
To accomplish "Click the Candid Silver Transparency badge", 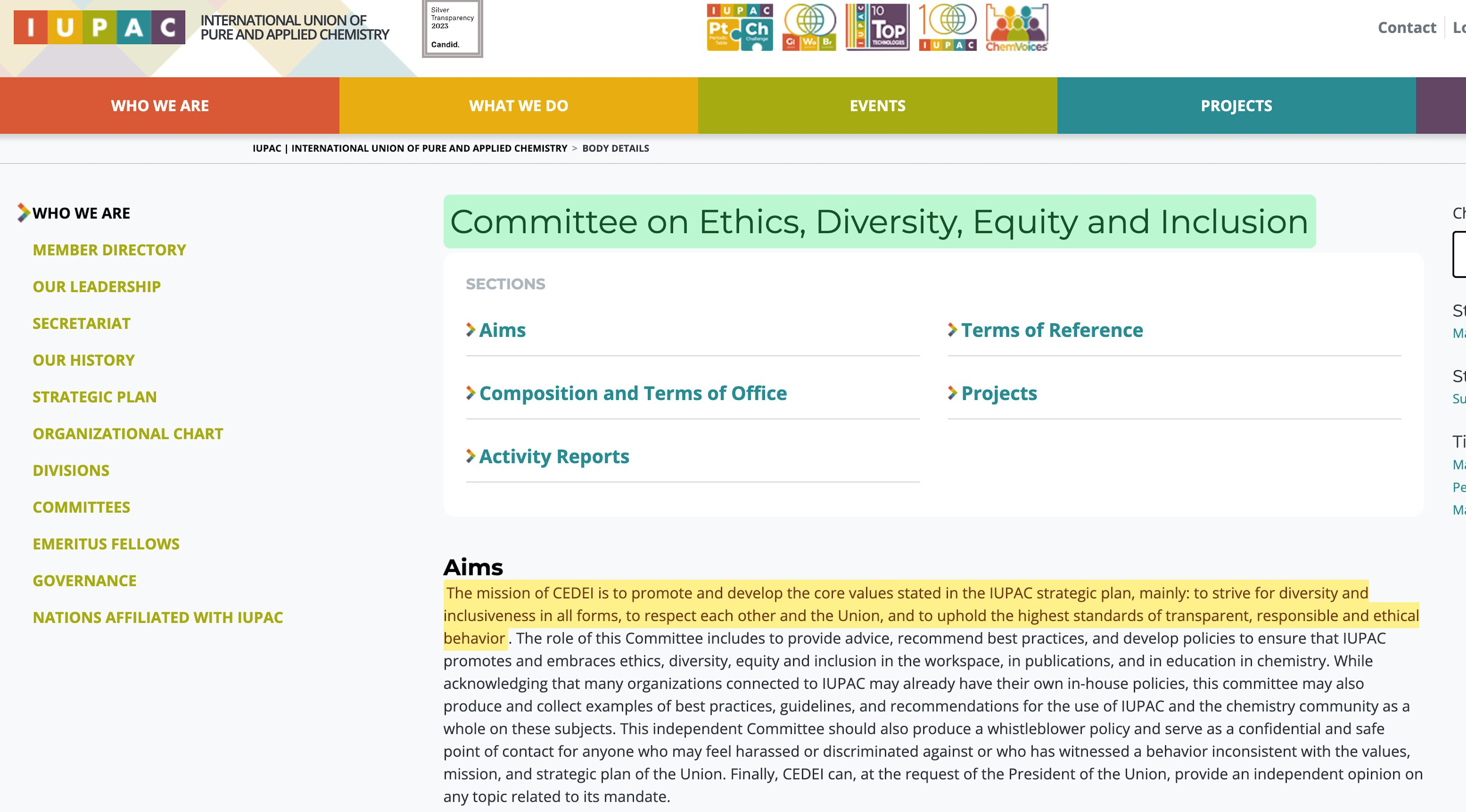I will coord(452,28).
